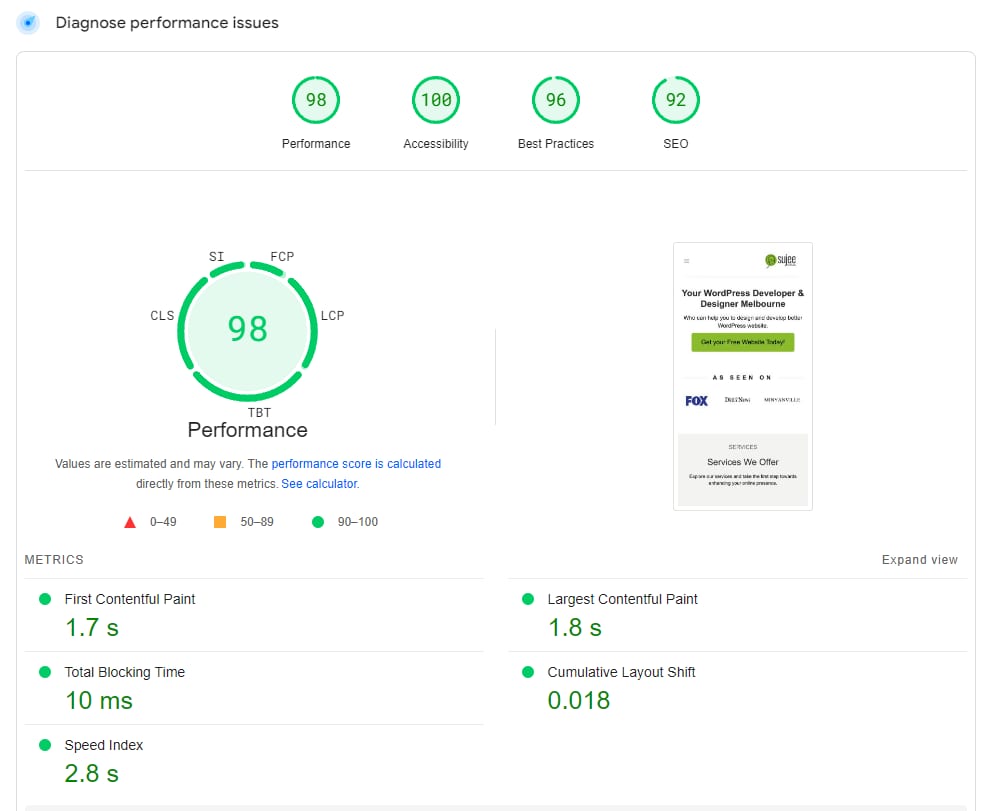994x811 pixels.
Task: Click the 2.8 s value
Action: tap(92, 774)
